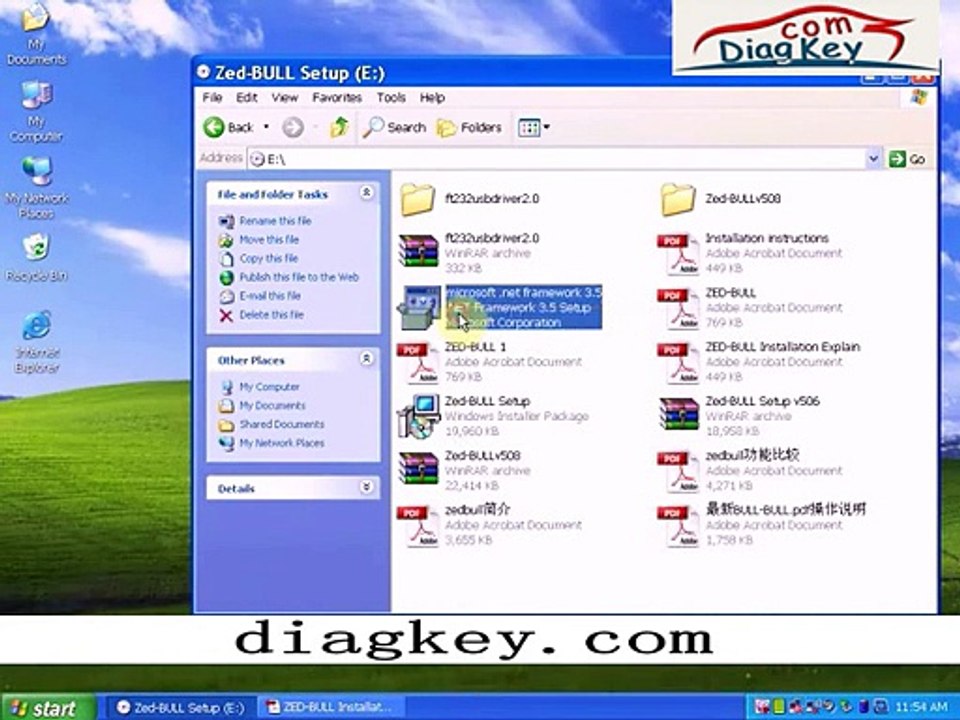The height and width of the screenshot is (720, 960).
Task: Select the Zed-BULL Setup v506 archive icon
Action: tap(679, 414)
